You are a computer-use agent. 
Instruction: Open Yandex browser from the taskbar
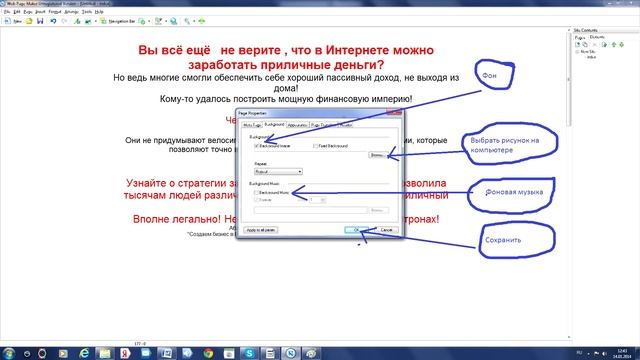[125, 353]
